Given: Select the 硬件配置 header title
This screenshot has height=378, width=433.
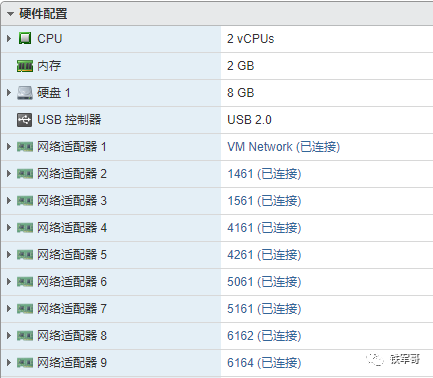Looking at the screenshot, I should click(43, 14).
